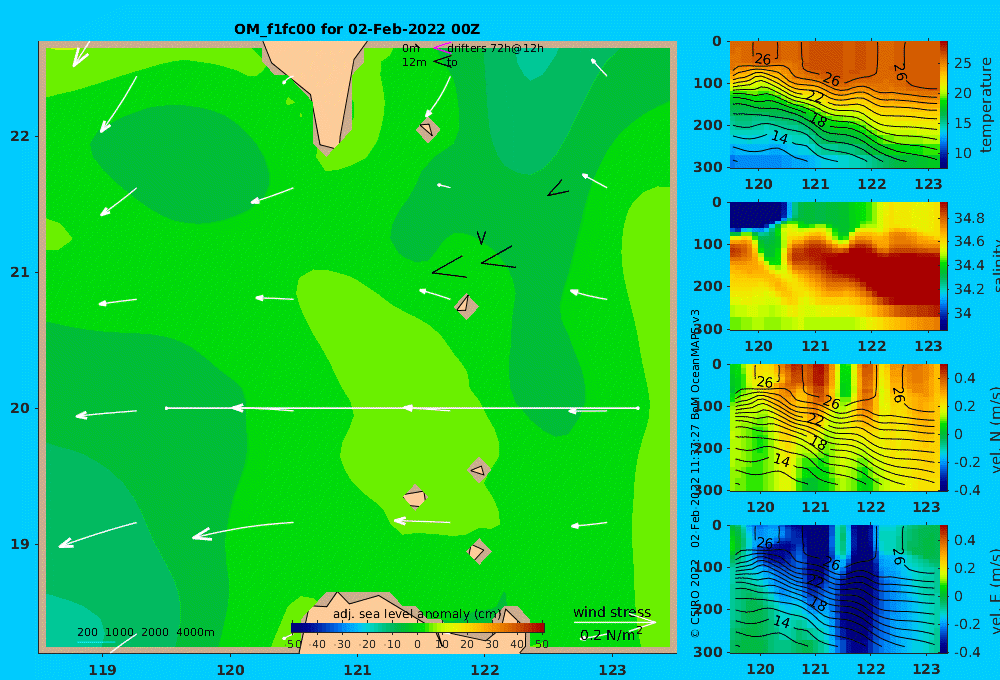Screen dimensions: 1000x680
Task: Click the 'drifters 72h@12h' legend label
Action: (x=495, y=48)
